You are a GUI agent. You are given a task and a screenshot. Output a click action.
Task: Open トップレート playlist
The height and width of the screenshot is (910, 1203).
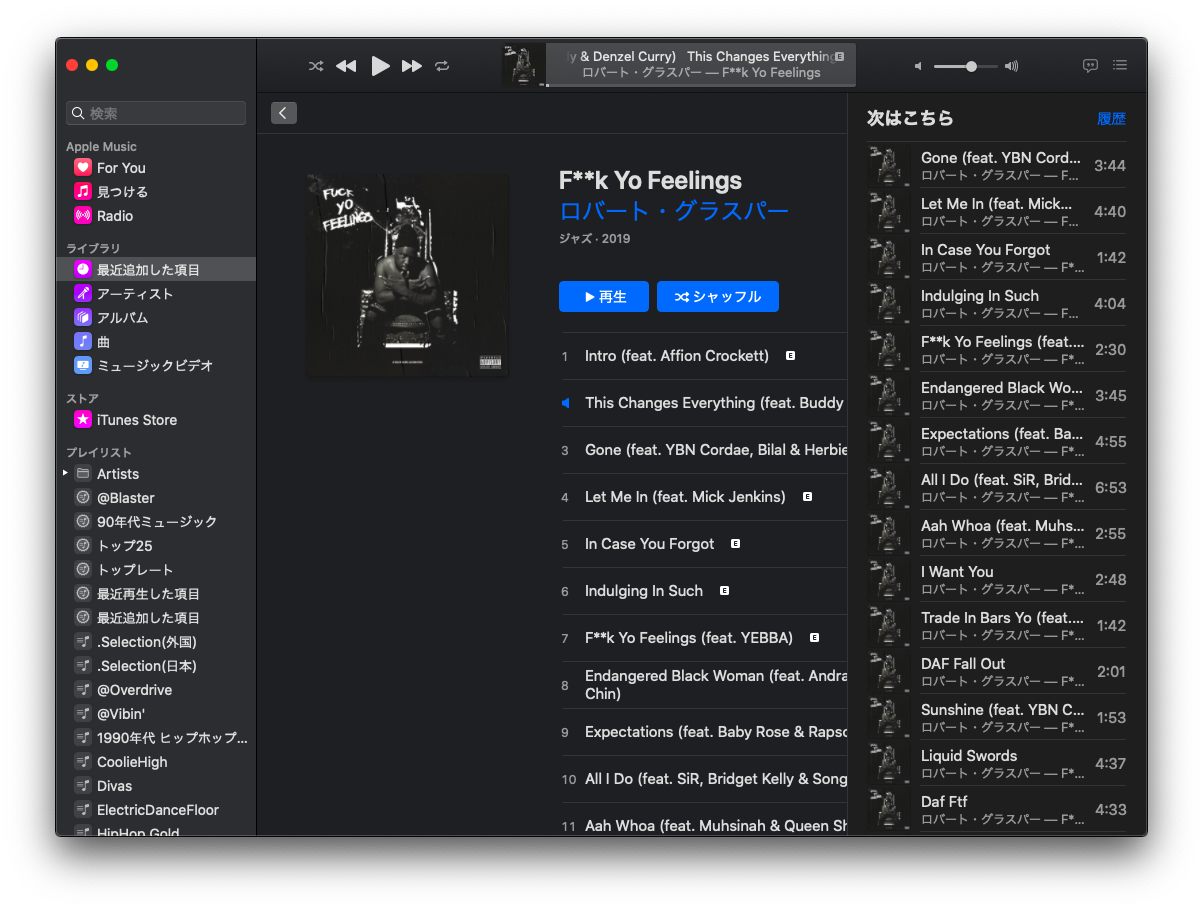(156, 570)
